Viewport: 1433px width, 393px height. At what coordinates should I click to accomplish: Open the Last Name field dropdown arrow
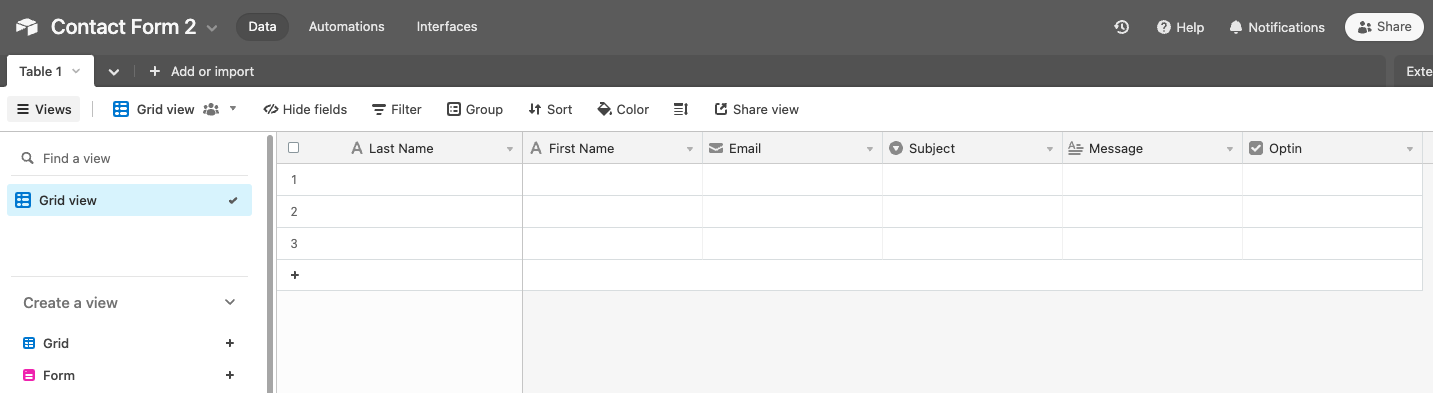tap(510, 149)
